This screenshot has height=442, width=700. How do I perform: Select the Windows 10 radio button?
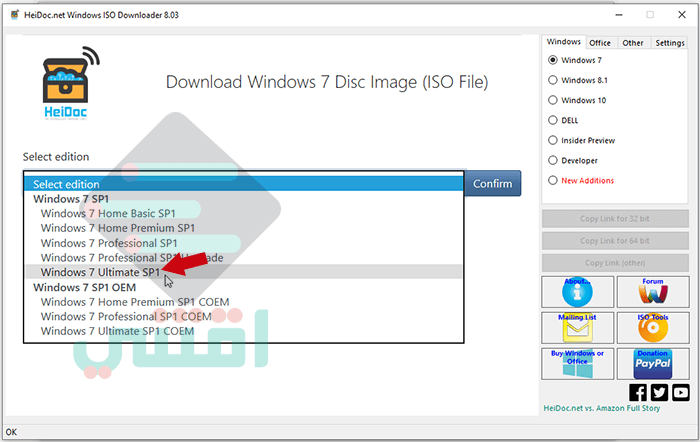[553, 100]
